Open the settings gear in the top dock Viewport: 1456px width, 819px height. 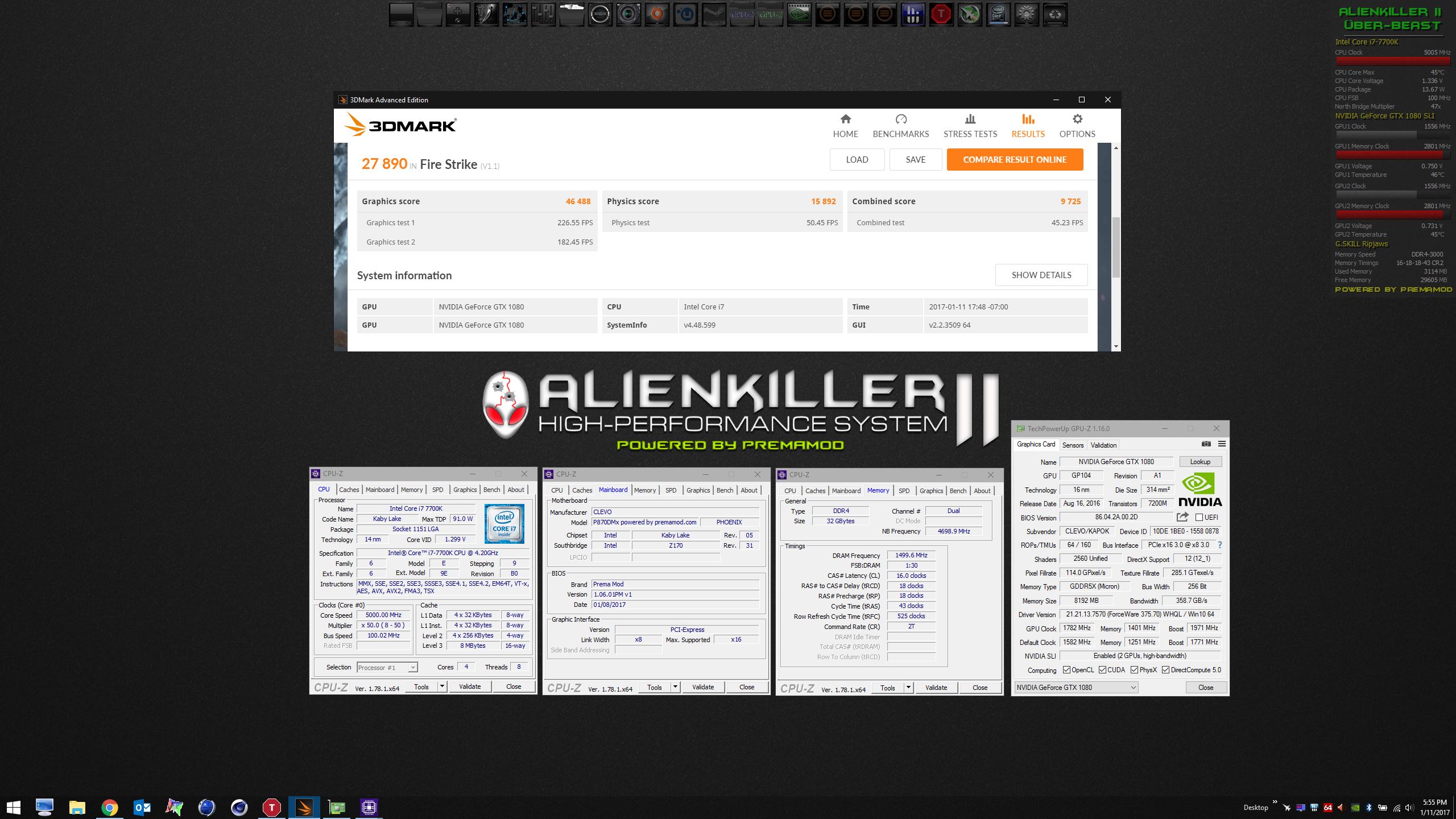click(1027, 14)
